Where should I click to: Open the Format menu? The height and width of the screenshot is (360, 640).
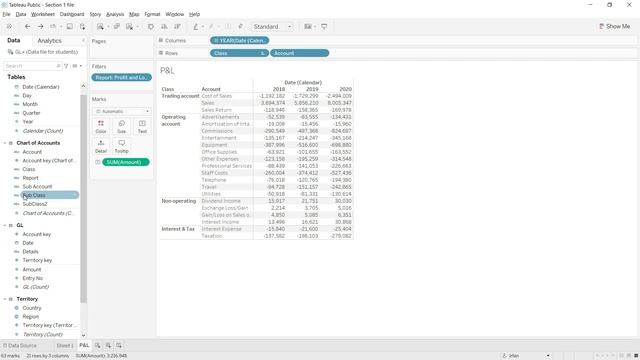pyautogui.click(x=152, y=14)
